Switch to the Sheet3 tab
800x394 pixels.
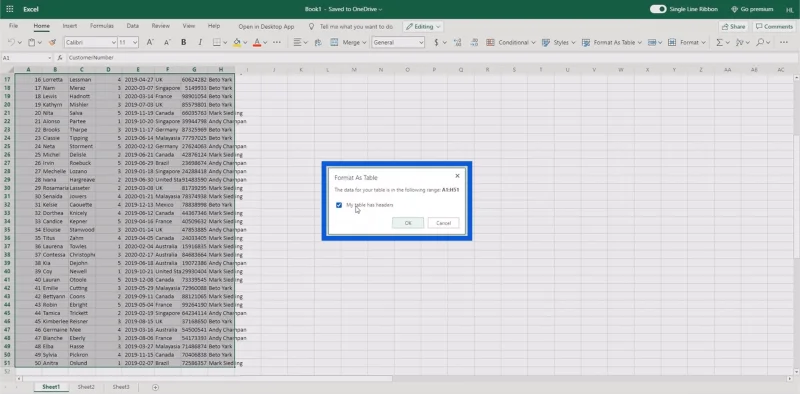[121, 387]
